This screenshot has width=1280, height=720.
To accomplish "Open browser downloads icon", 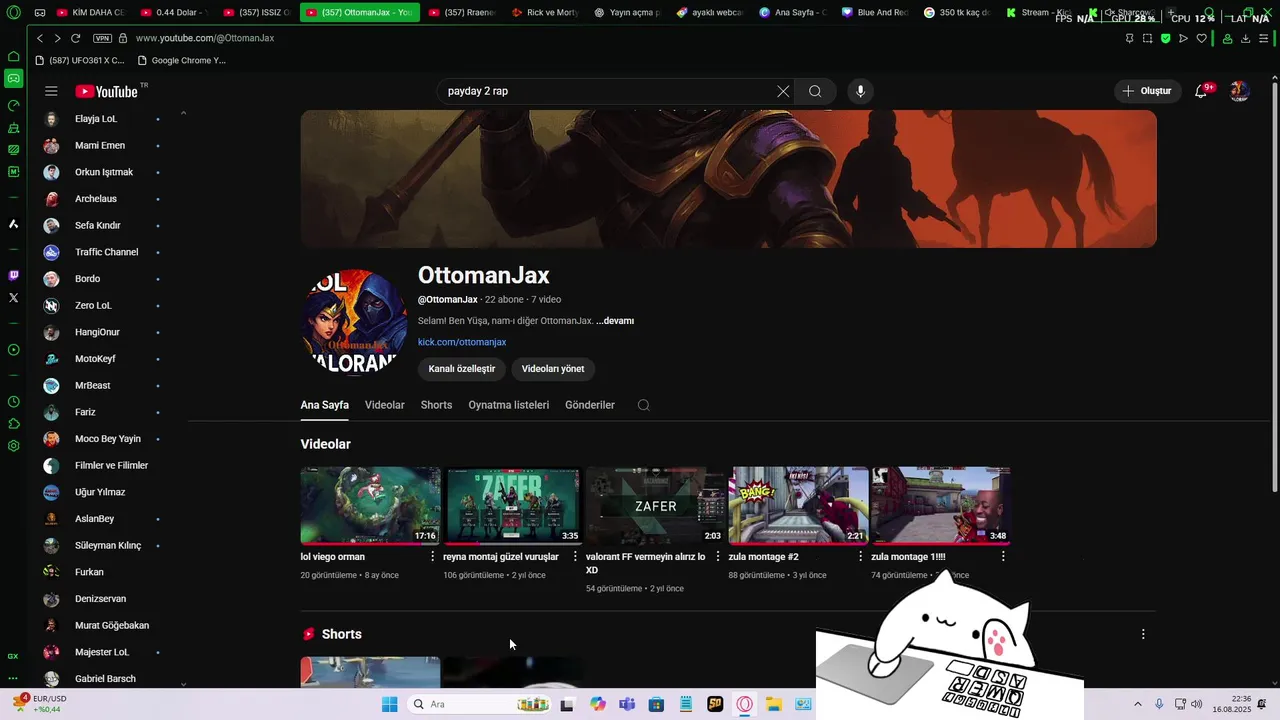I will pyautogui.click(x=1245, y=38).
